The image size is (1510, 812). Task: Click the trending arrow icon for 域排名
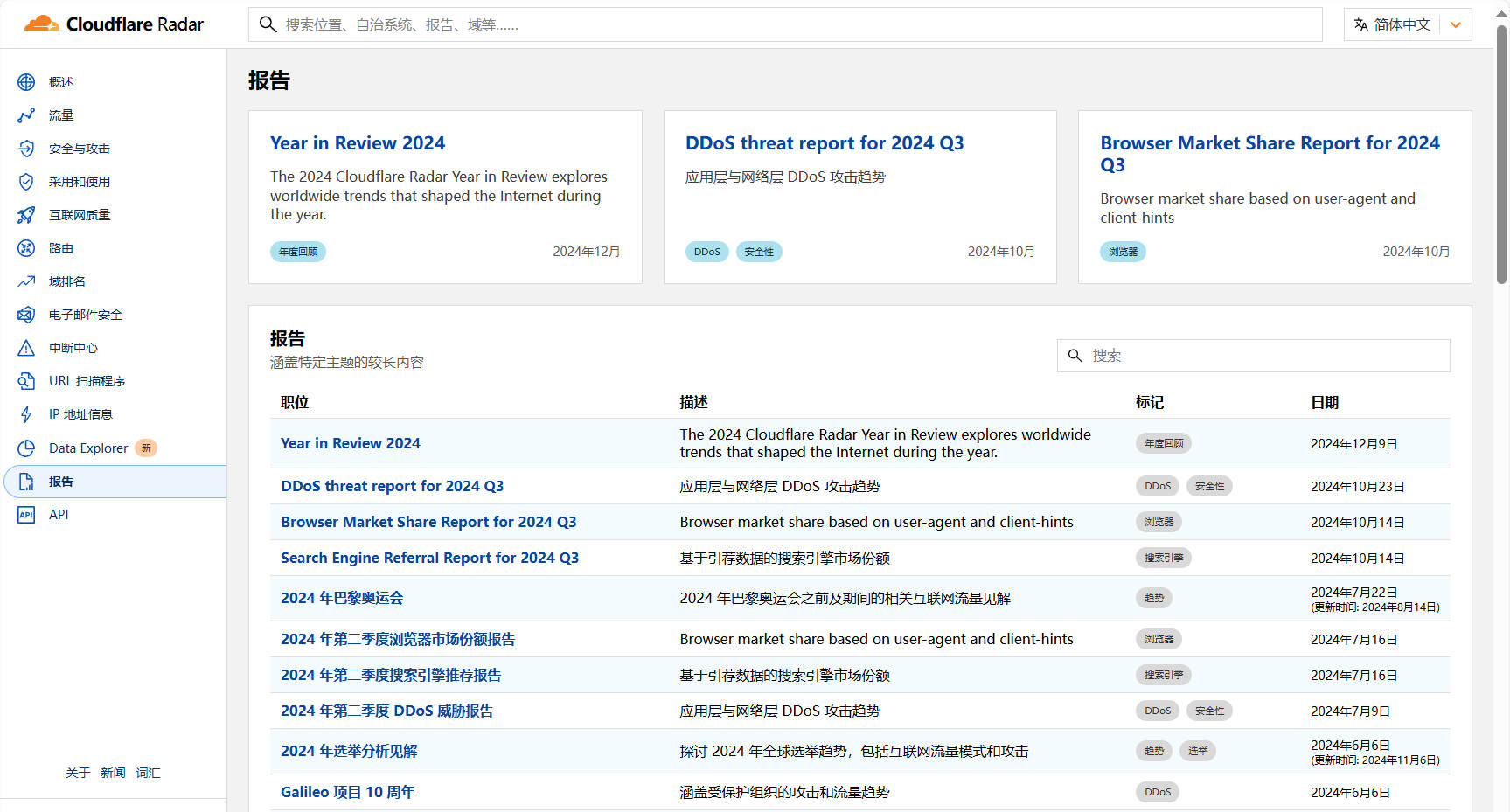tap(26, 281)
